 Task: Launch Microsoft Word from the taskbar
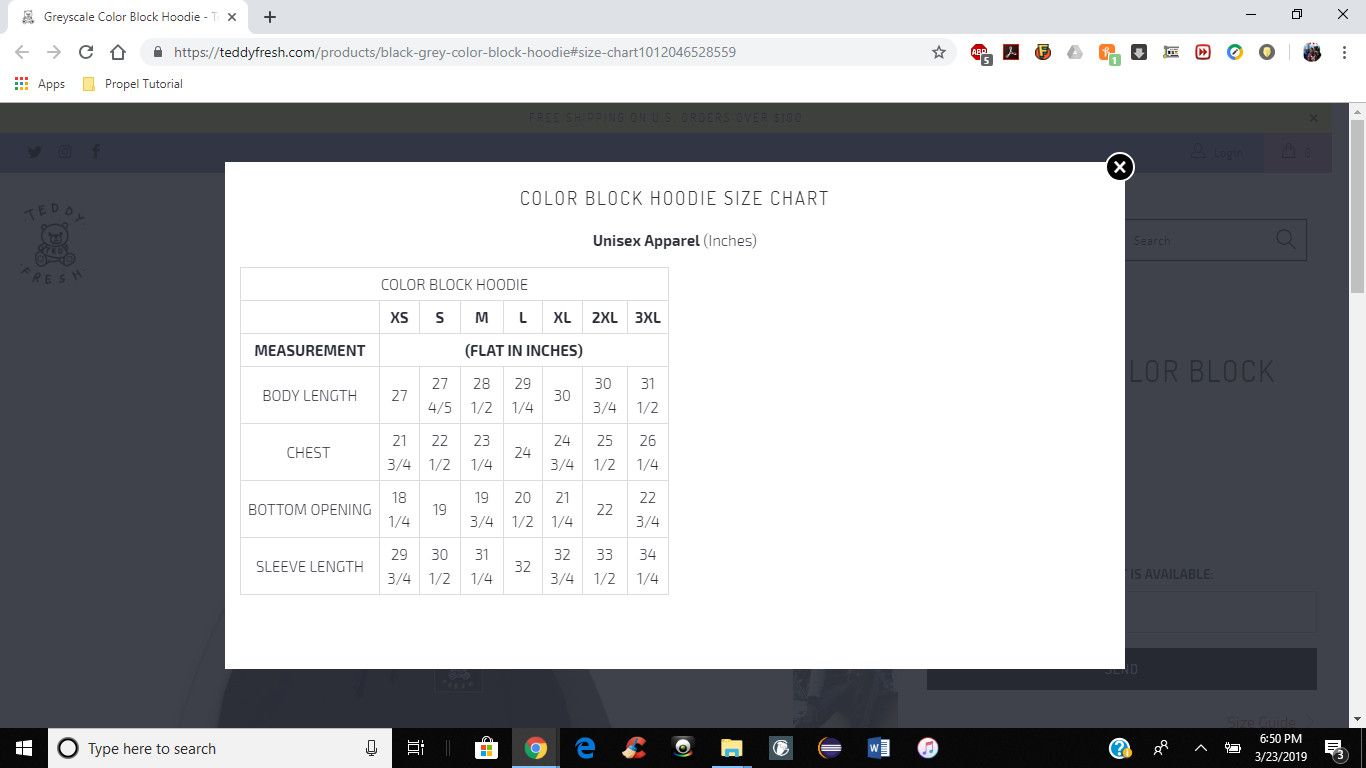point(879,748)
